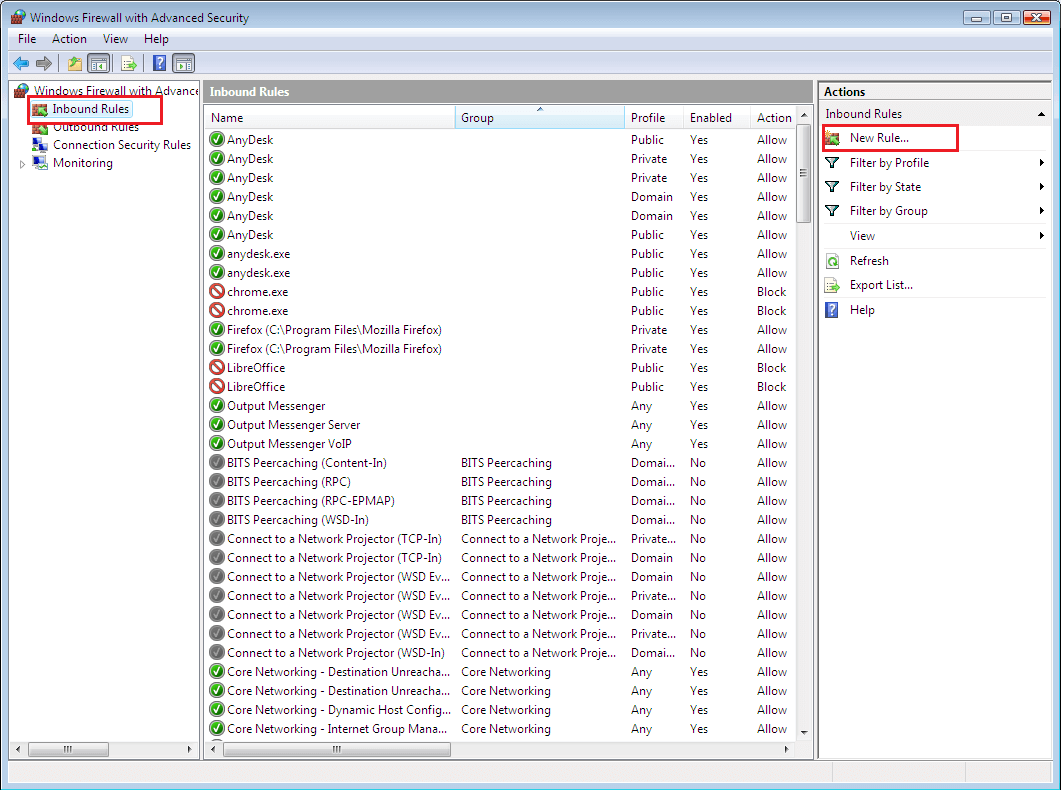Open the Filter by Group submenu arrow
Screen dimensions: 1061x790
pos(1041,211)
